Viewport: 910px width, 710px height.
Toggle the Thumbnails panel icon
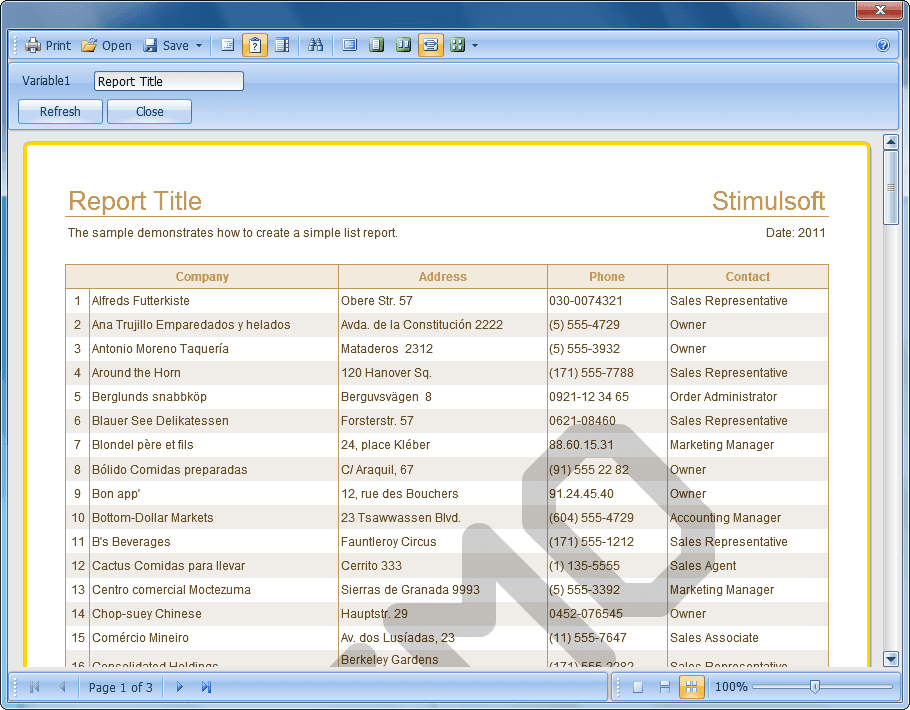[282, 45]
